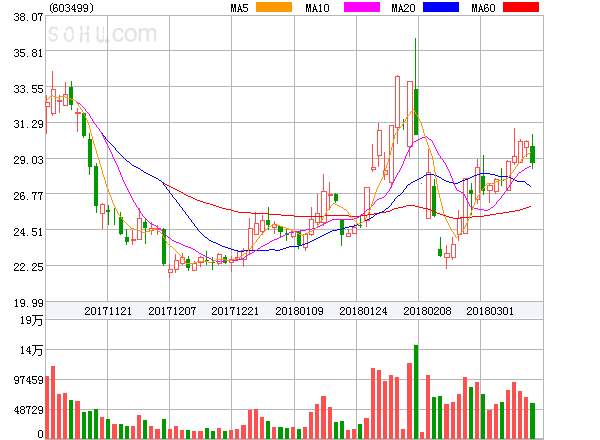Screen dimensions: 600x440
Task: Click the MA60 legend label
Action: [x=483, y=8]
